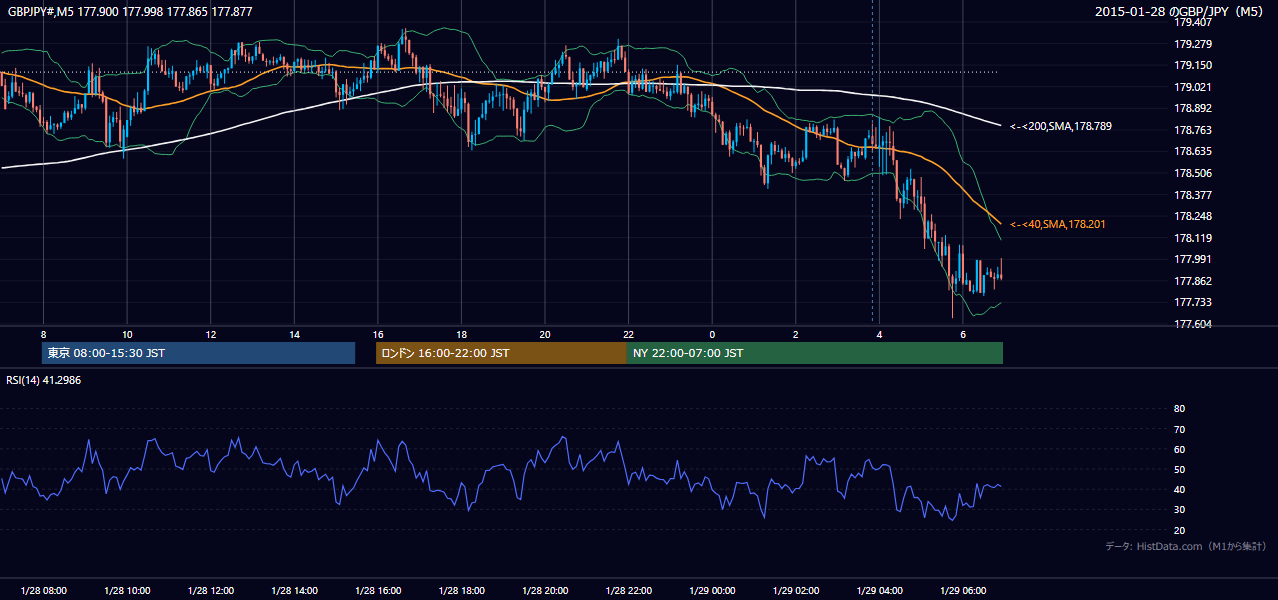This screenshot has width=1278, height=600.
Task: Click the RSI scale value 60
Action: [x=1179, y=449]
